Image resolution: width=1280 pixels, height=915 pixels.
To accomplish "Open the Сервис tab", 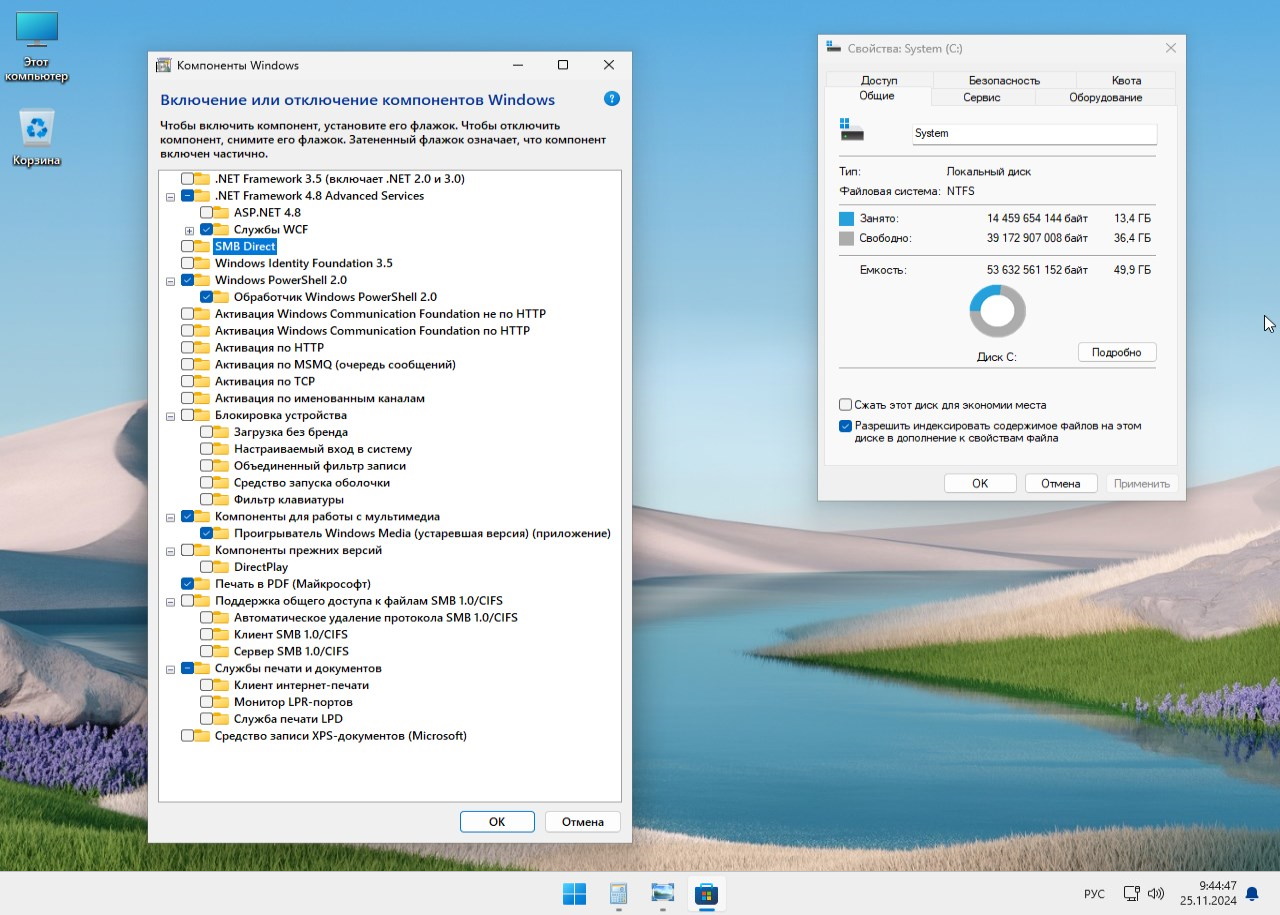I will pyautogui.click(x=982, y=97).
